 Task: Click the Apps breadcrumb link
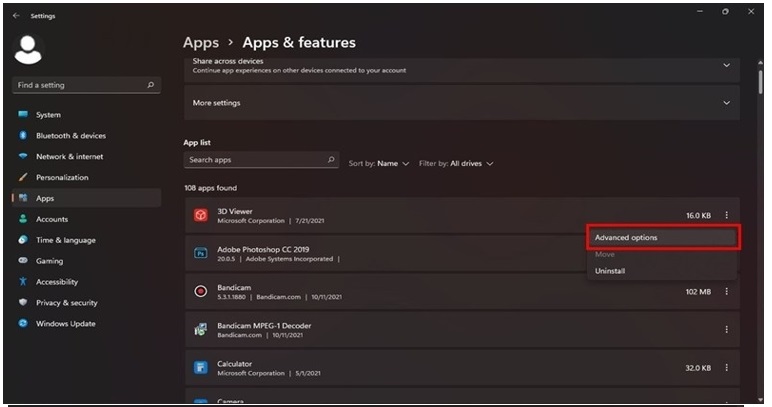pyautogui.click(x=201, y=42)
